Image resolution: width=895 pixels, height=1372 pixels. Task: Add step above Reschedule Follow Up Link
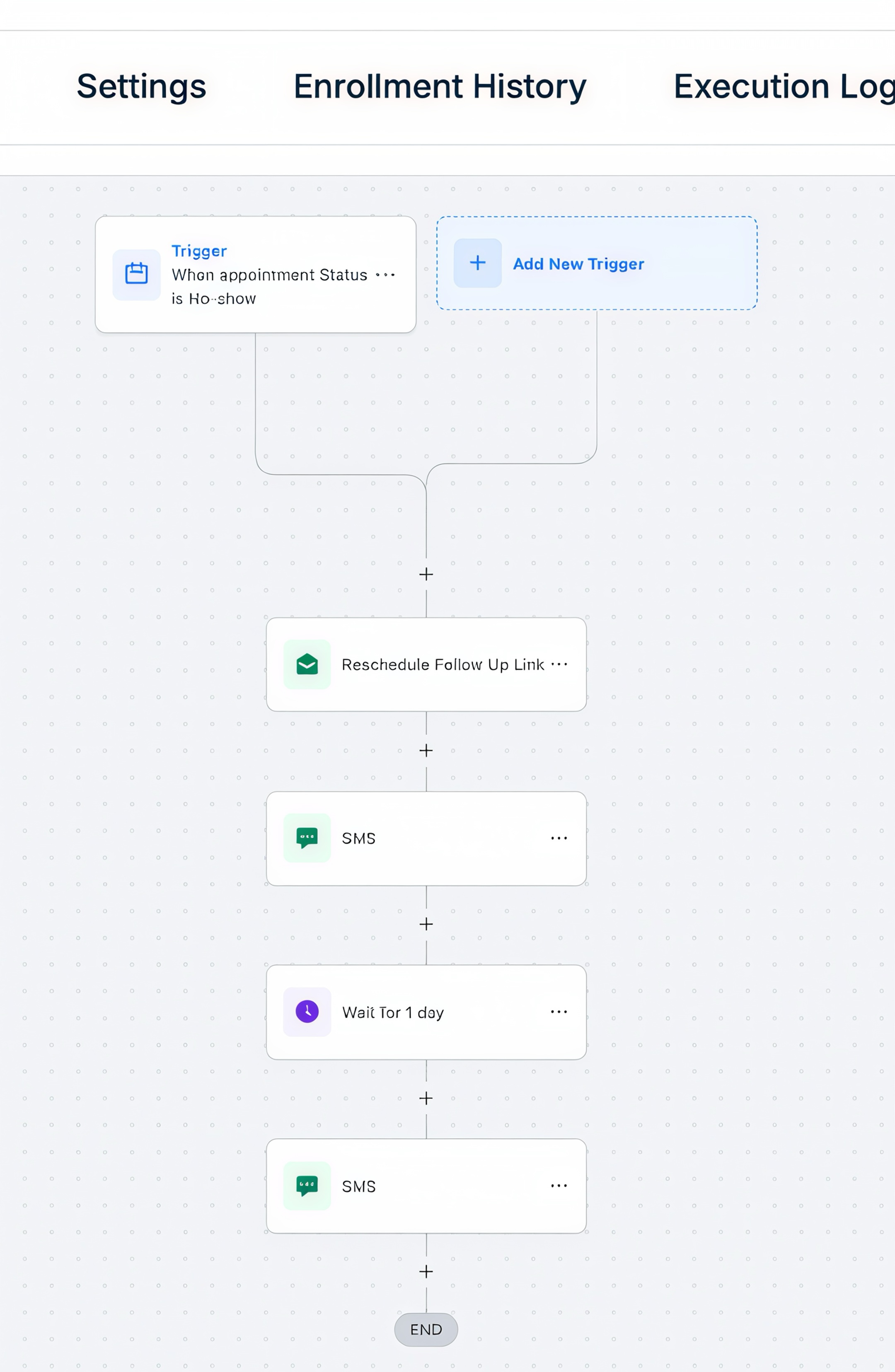[x=426, y=574]
